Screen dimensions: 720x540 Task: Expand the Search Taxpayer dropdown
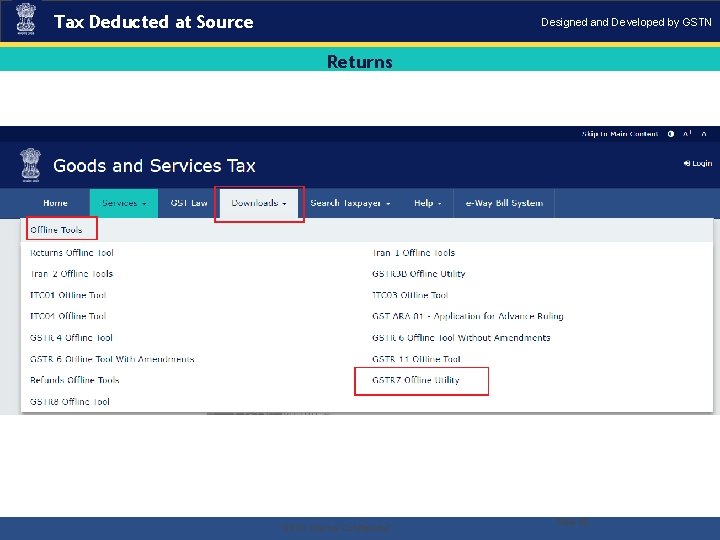tap(350, 203)
